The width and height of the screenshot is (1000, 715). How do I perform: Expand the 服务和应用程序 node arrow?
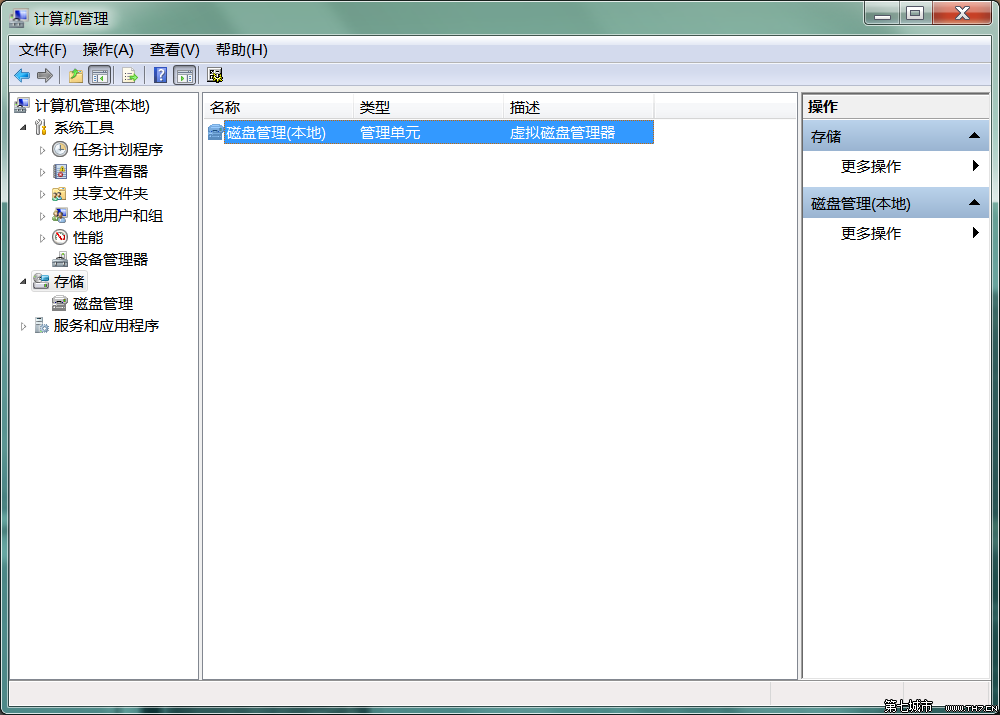click(24, 326)
